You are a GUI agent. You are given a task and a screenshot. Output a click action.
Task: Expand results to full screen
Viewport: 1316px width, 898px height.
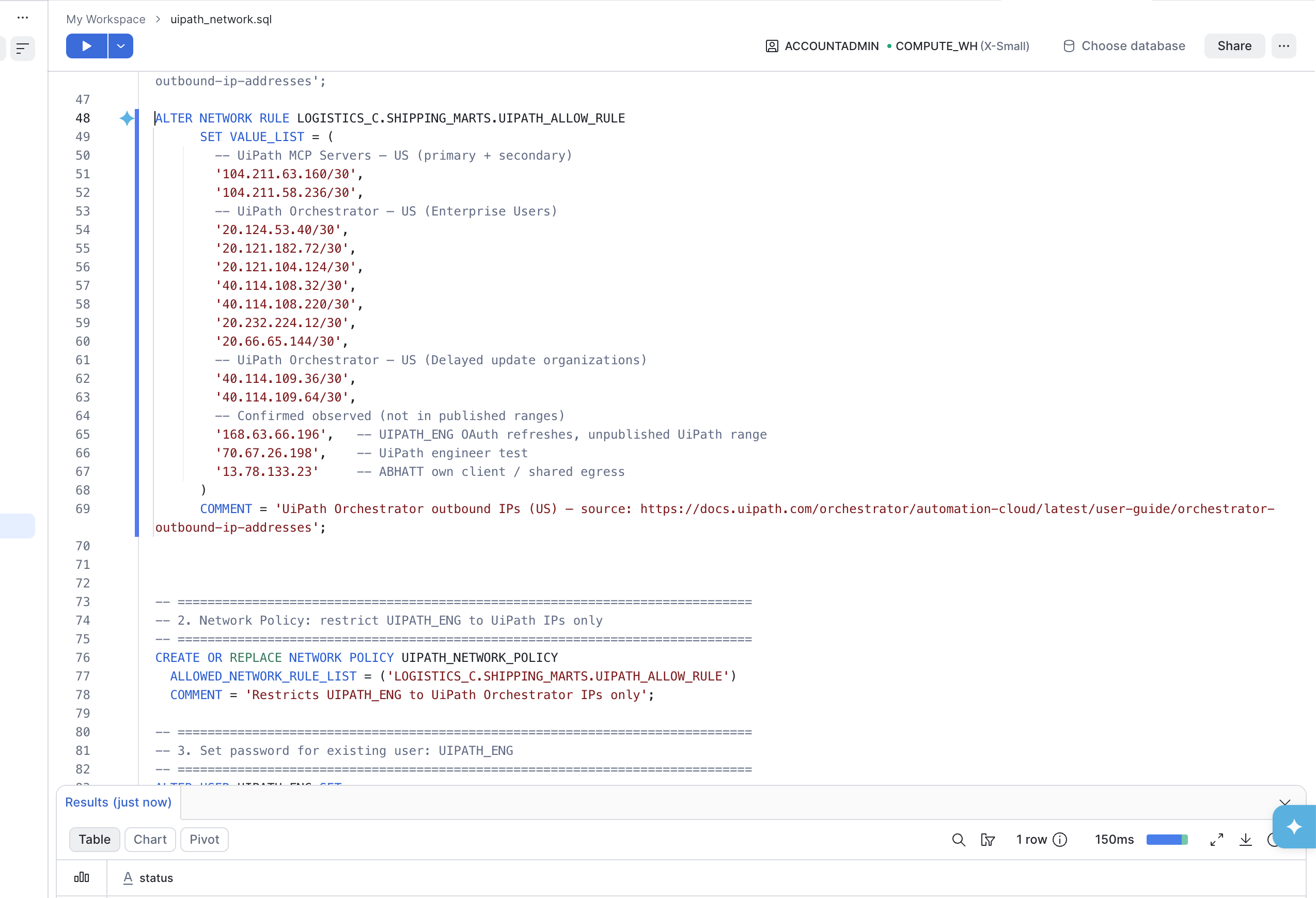tap(1216, 840)
